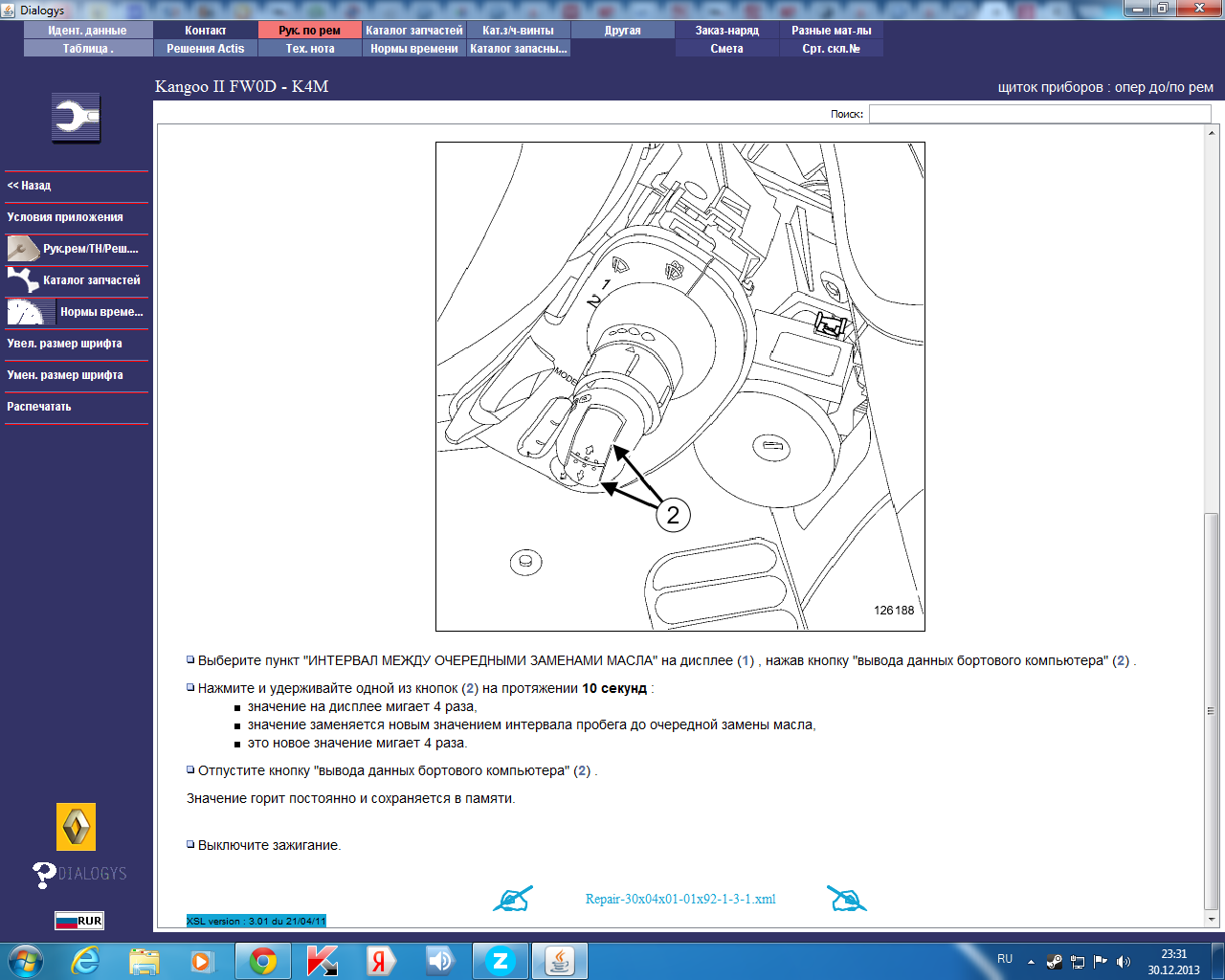The width and height of the screenshot is (1225, 980).
Task: Open Windows Explorer folder on taskbar
Action: pos(144,961)
